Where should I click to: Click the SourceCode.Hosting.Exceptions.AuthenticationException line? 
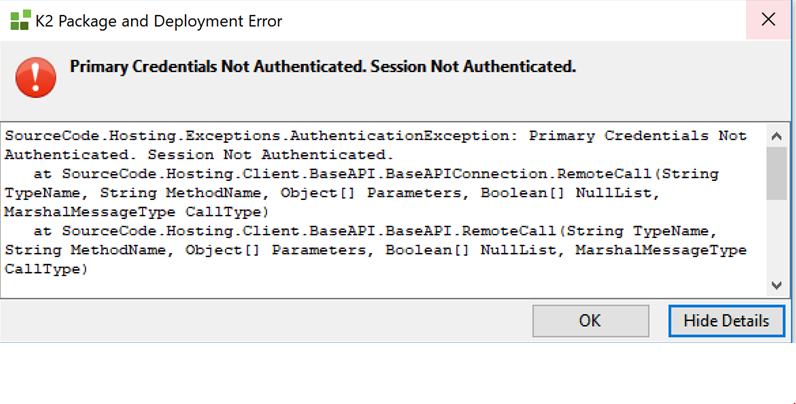click(x=376, y=136)
